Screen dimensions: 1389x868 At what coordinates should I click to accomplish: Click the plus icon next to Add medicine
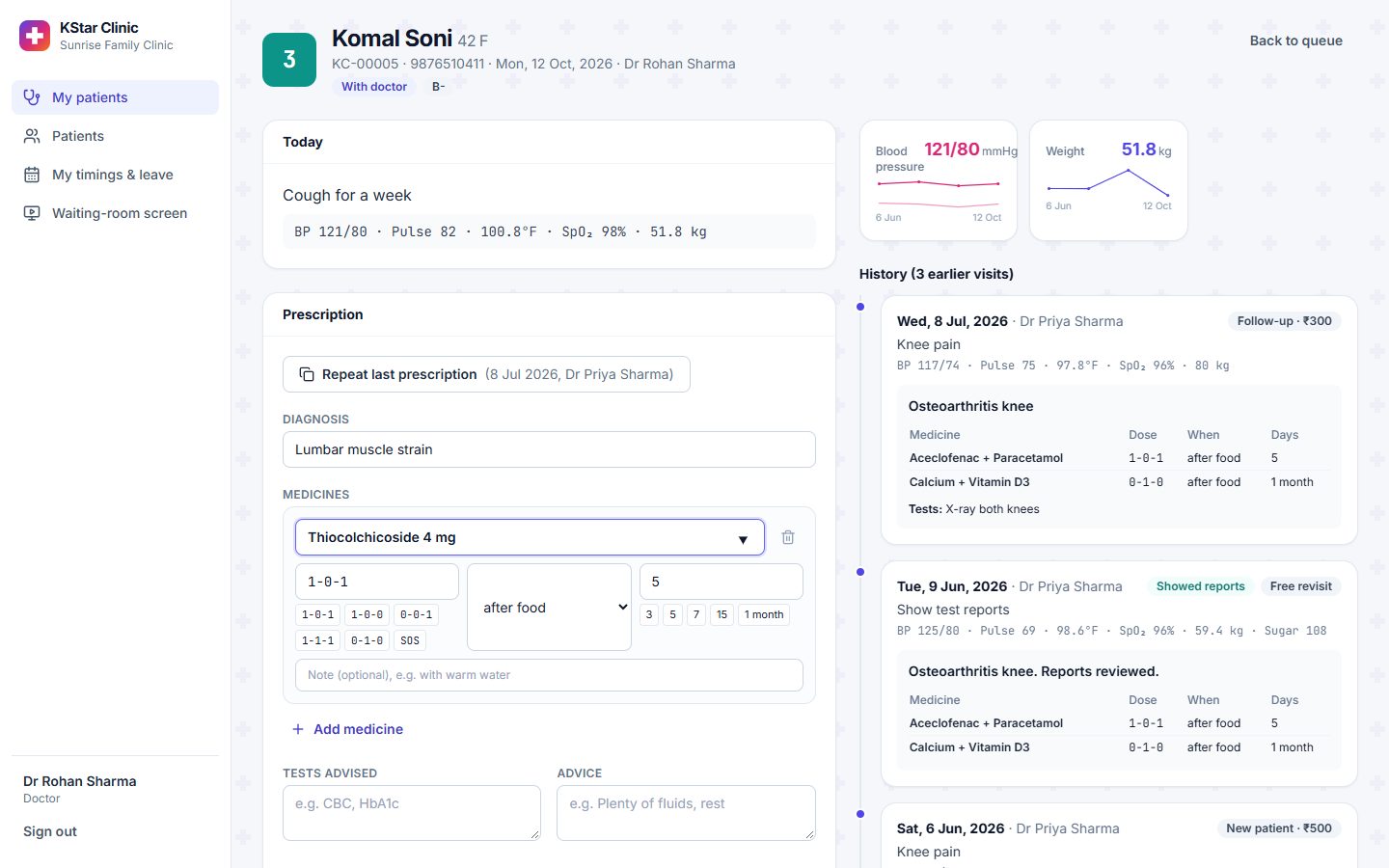298,729
